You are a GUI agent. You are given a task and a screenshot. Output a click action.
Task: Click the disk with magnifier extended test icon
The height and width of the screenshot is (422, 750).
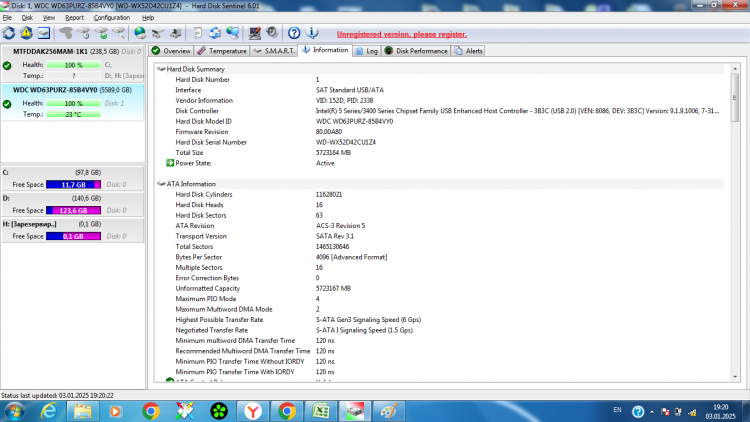tap(119, 33)
